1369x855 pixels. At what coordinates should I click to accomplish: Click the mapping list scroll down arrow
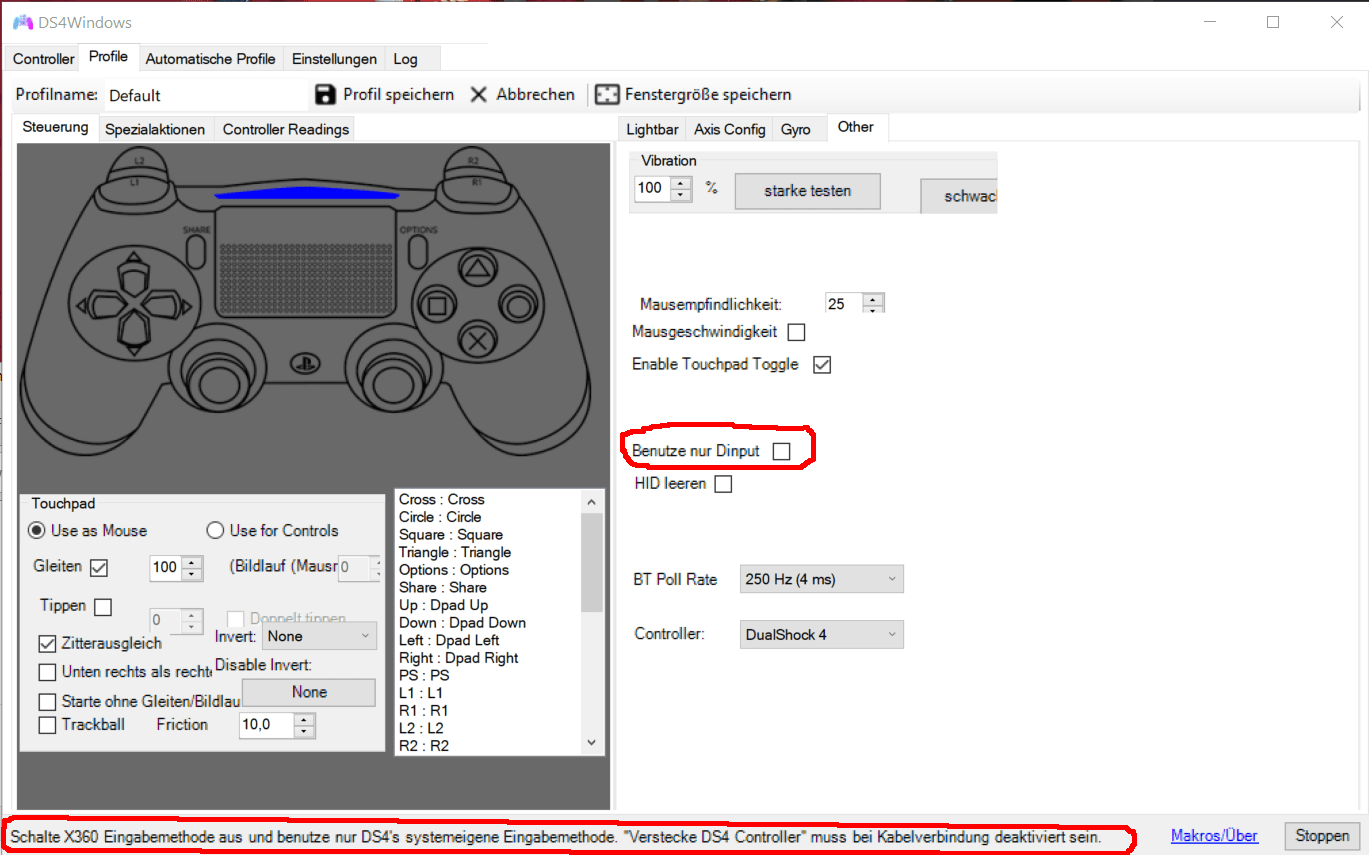click(x=591, y=742)
